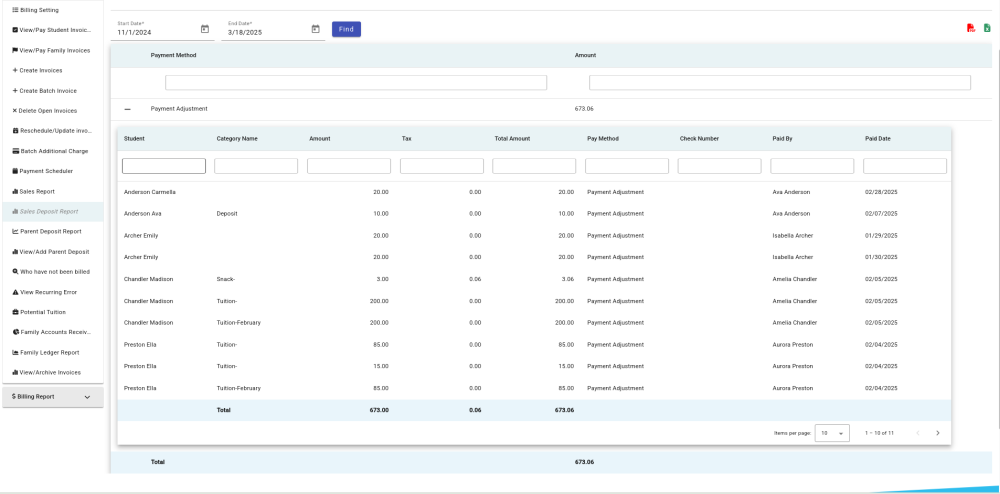Open Who have not been billed

click(53, 272)
